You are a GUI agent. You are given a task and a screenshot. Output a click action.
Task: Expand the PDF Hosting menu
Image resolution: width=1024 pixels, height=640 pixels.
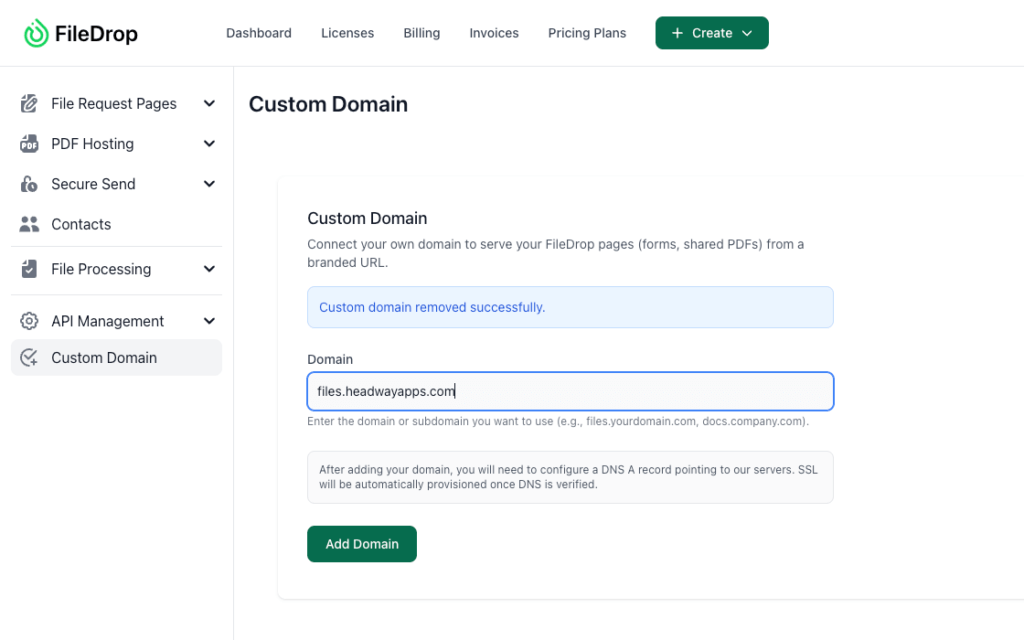coord(209,143)
